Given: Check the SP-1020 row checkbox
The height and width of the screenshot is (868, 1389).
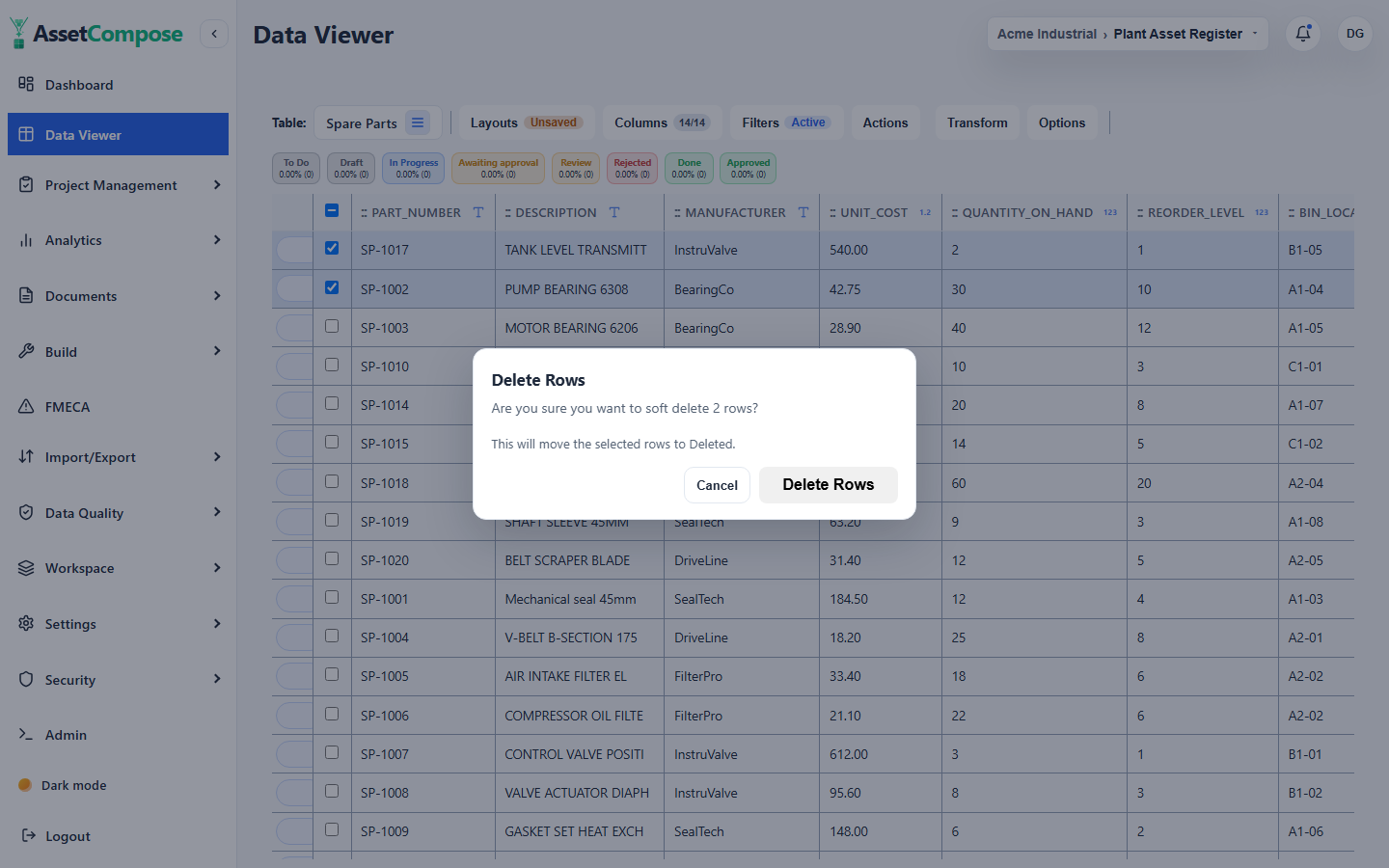Looking at the screenshot, I should [332, 558].
